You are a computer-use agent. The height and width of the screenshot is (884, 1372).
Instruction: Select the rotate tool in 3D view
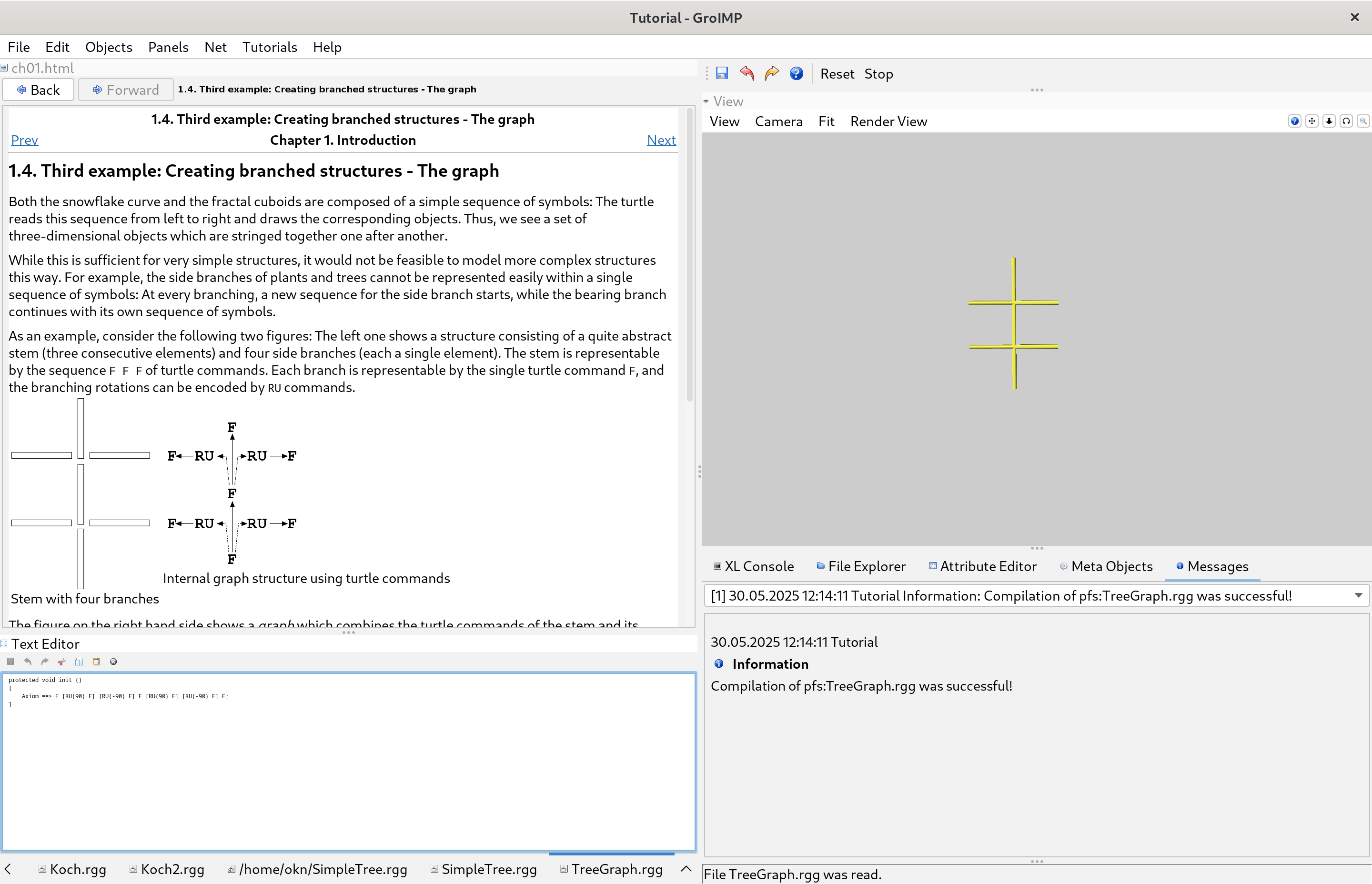[x=1346, y=121]
